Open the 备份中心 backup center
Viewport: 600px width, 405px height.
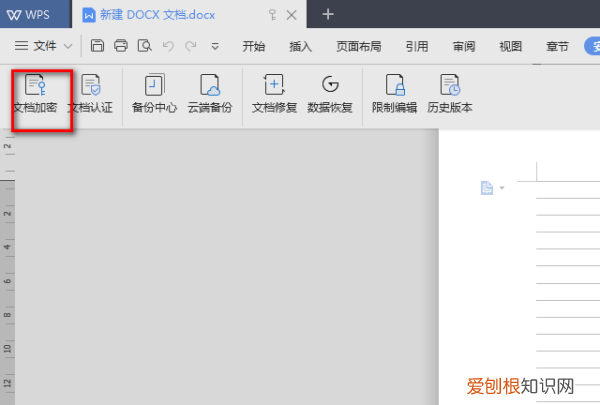(154, 94)
